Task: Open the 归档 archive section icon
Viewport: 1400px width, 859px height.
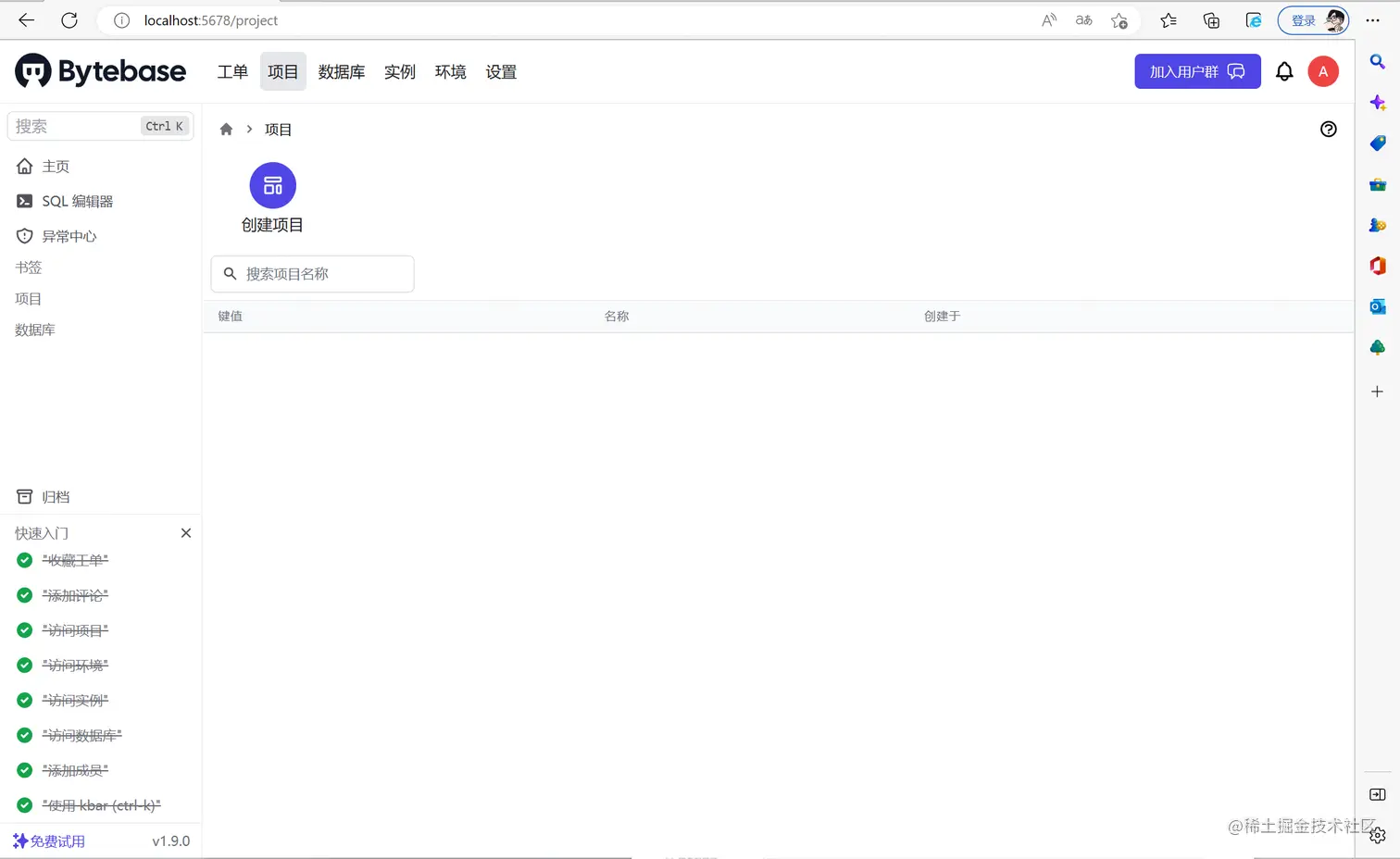Action: 23,496
